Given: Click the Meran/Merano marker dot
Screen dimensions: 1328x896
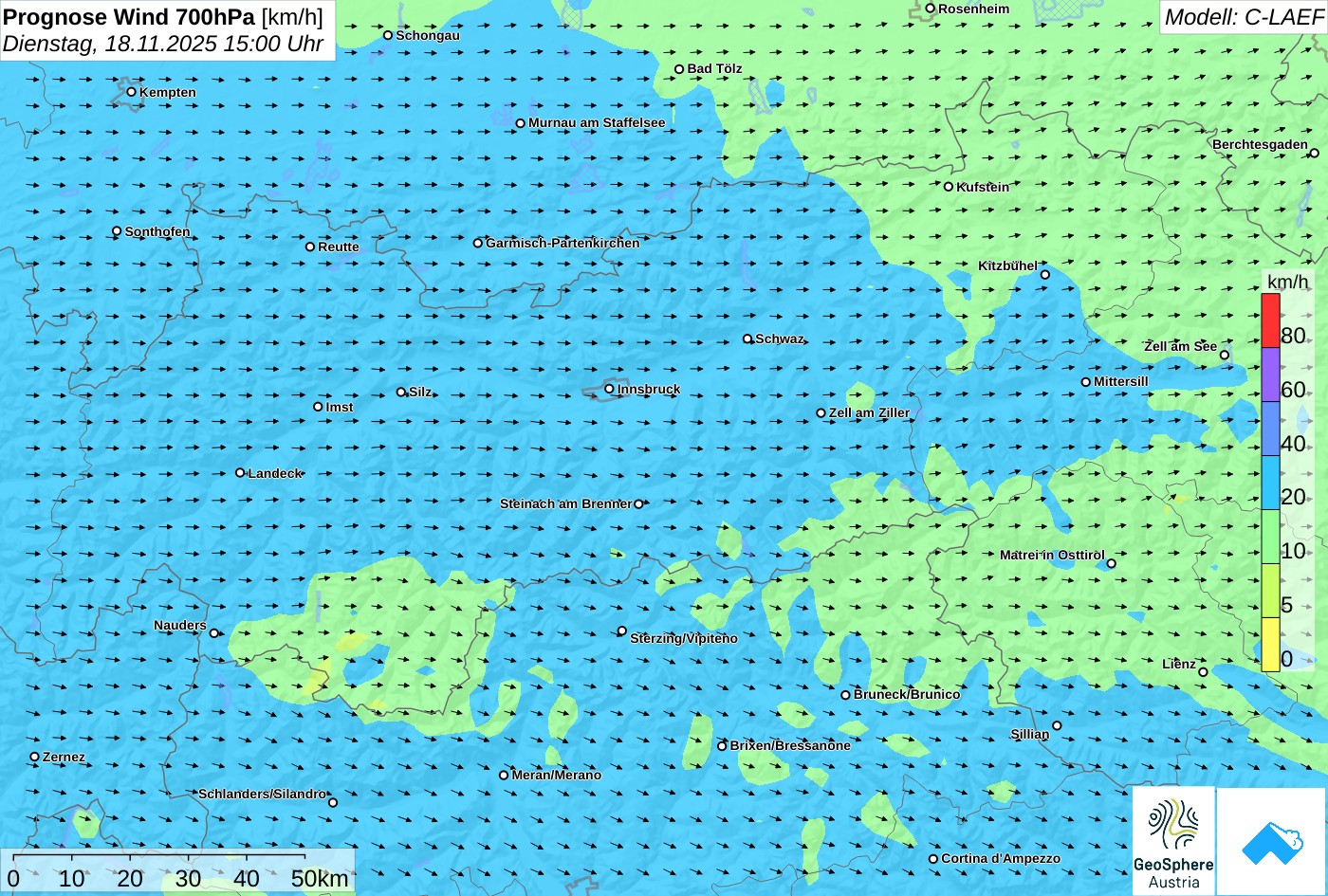Looking at the screenshot, I should (504, 775).
